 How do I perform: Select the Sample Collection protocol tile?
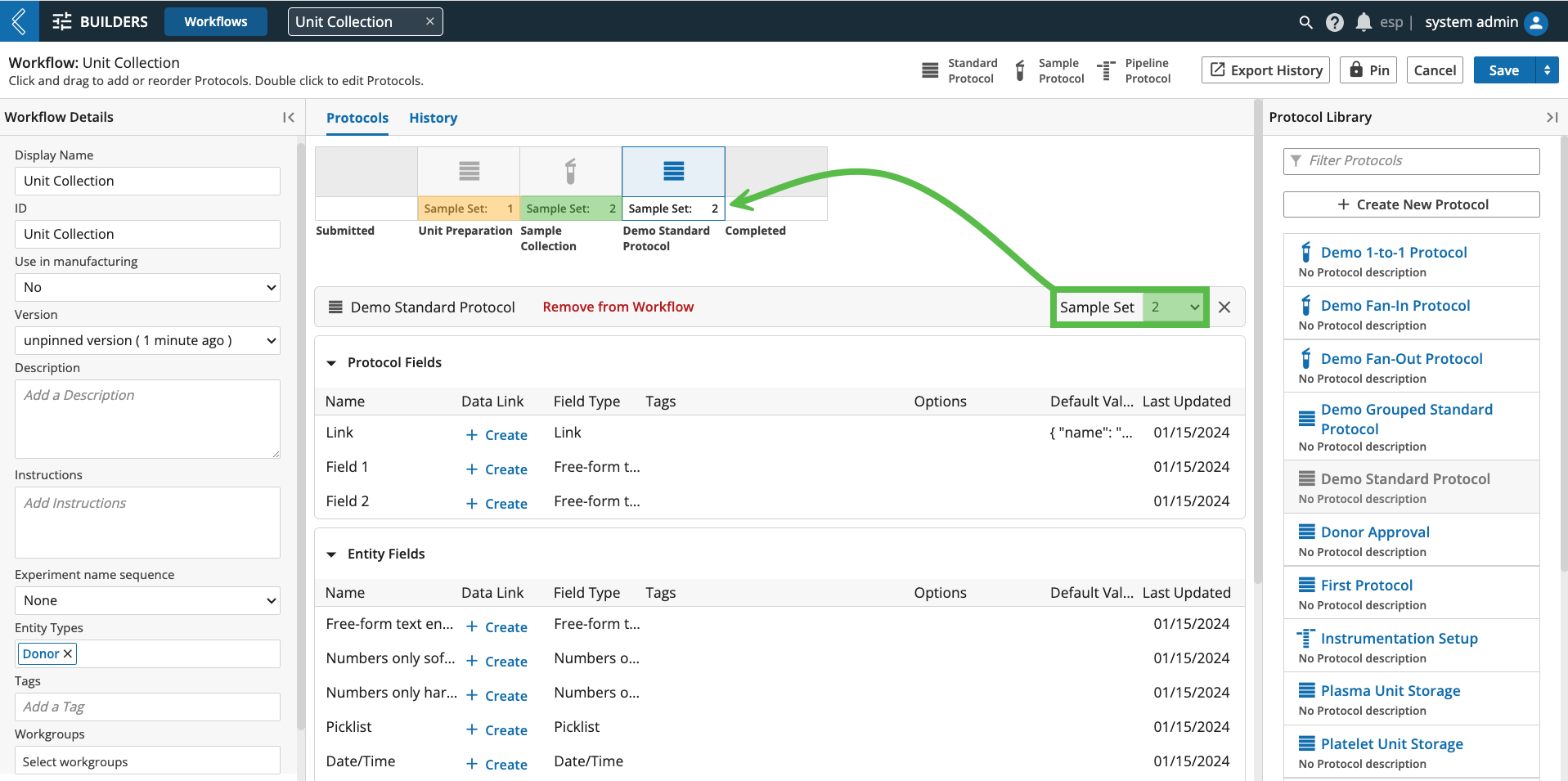(571, 183)
